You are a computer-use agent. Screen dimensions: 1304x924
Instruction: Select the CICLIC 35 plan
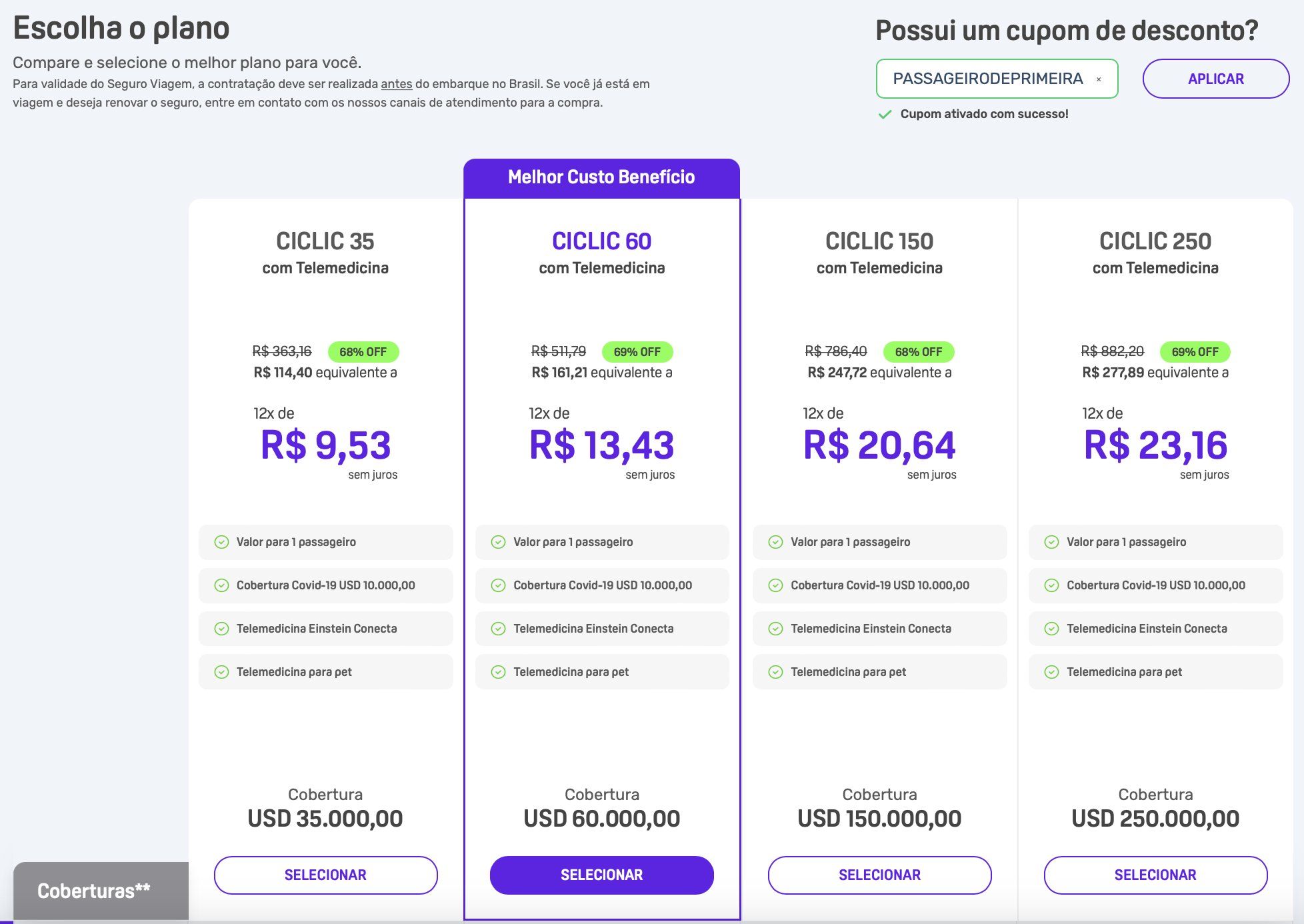[x=325, y=875]
